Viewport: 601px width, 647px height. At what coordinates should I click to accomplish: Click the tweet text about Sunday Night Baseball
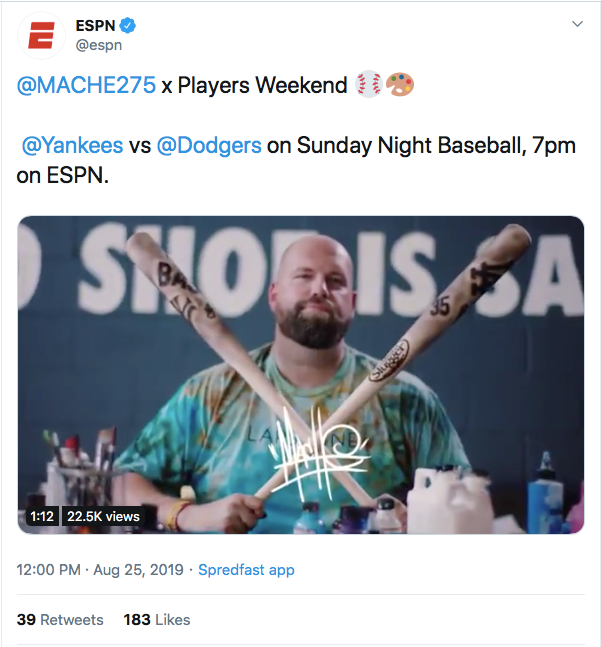(420, 145)
